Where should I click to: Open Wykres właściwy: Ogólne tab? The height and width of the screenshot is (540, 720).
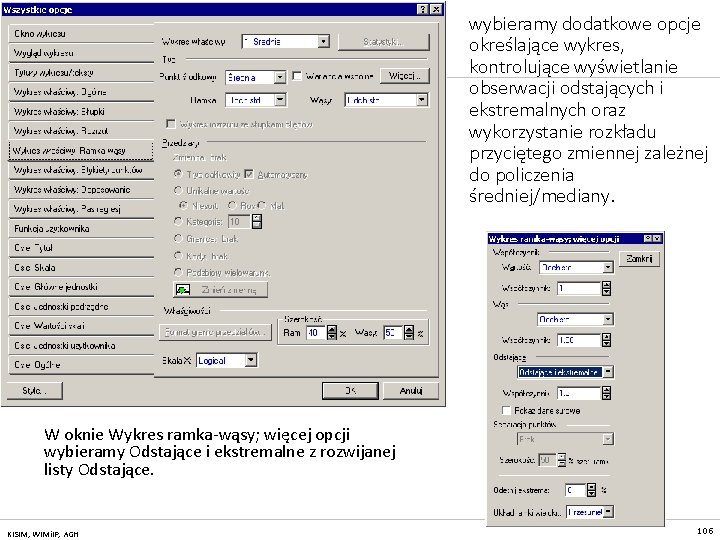tap(81, 92)
